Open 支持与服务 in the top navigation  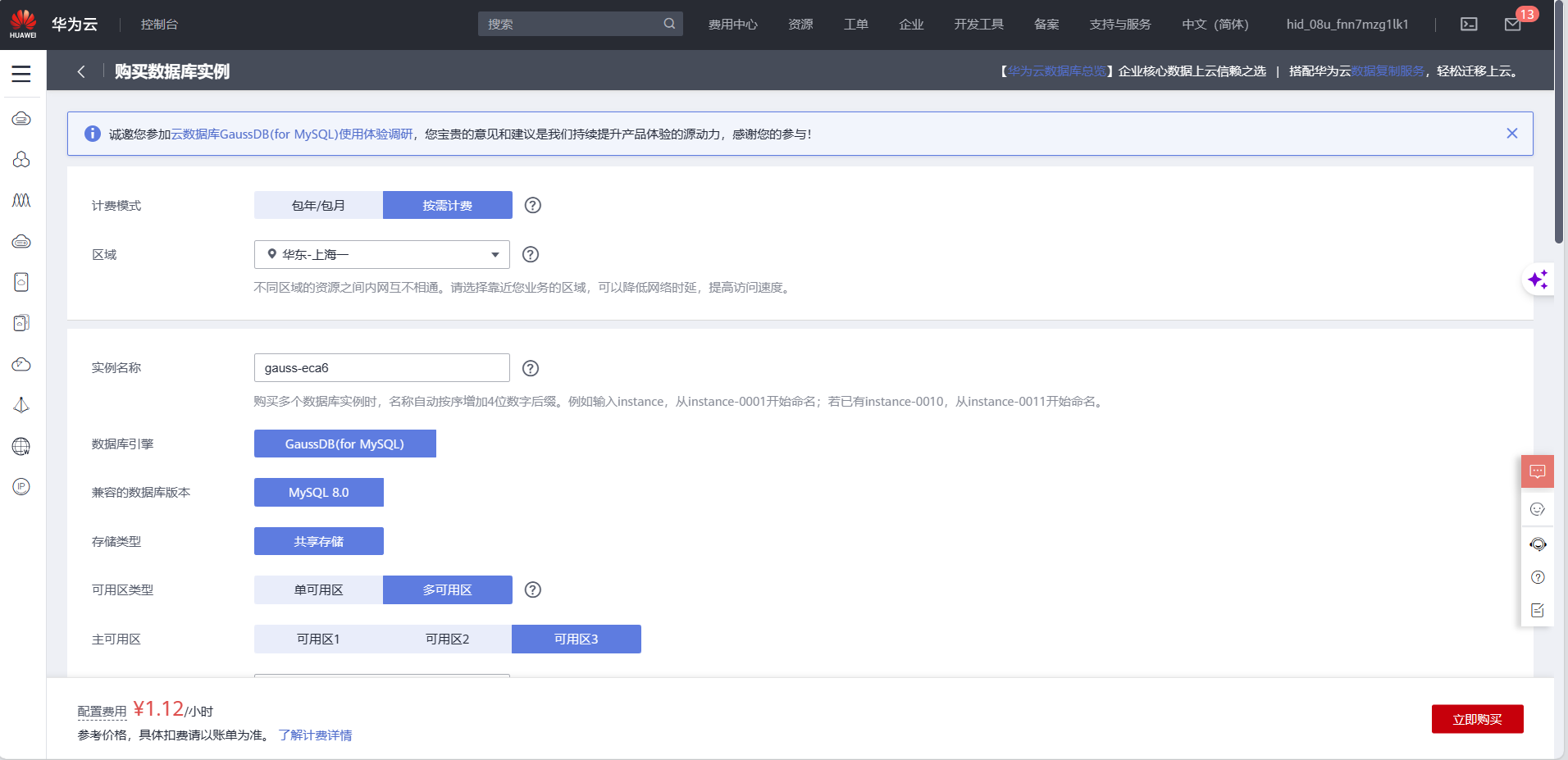[1120, 24]
